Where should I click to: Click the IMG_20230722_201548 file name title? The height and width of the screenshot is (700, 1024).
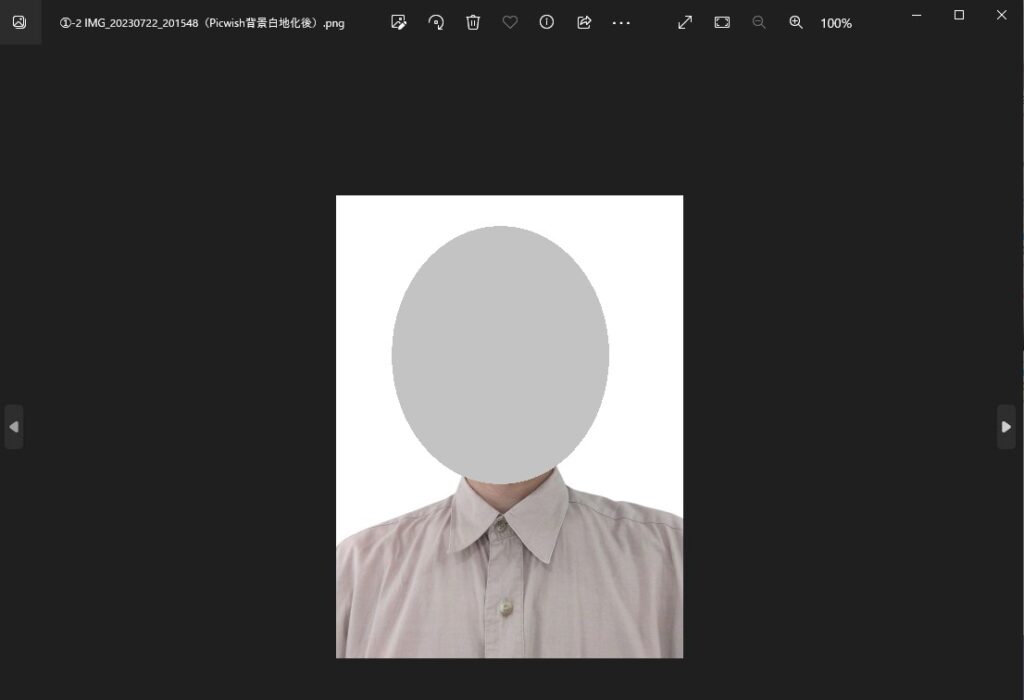tap(202, 23)
